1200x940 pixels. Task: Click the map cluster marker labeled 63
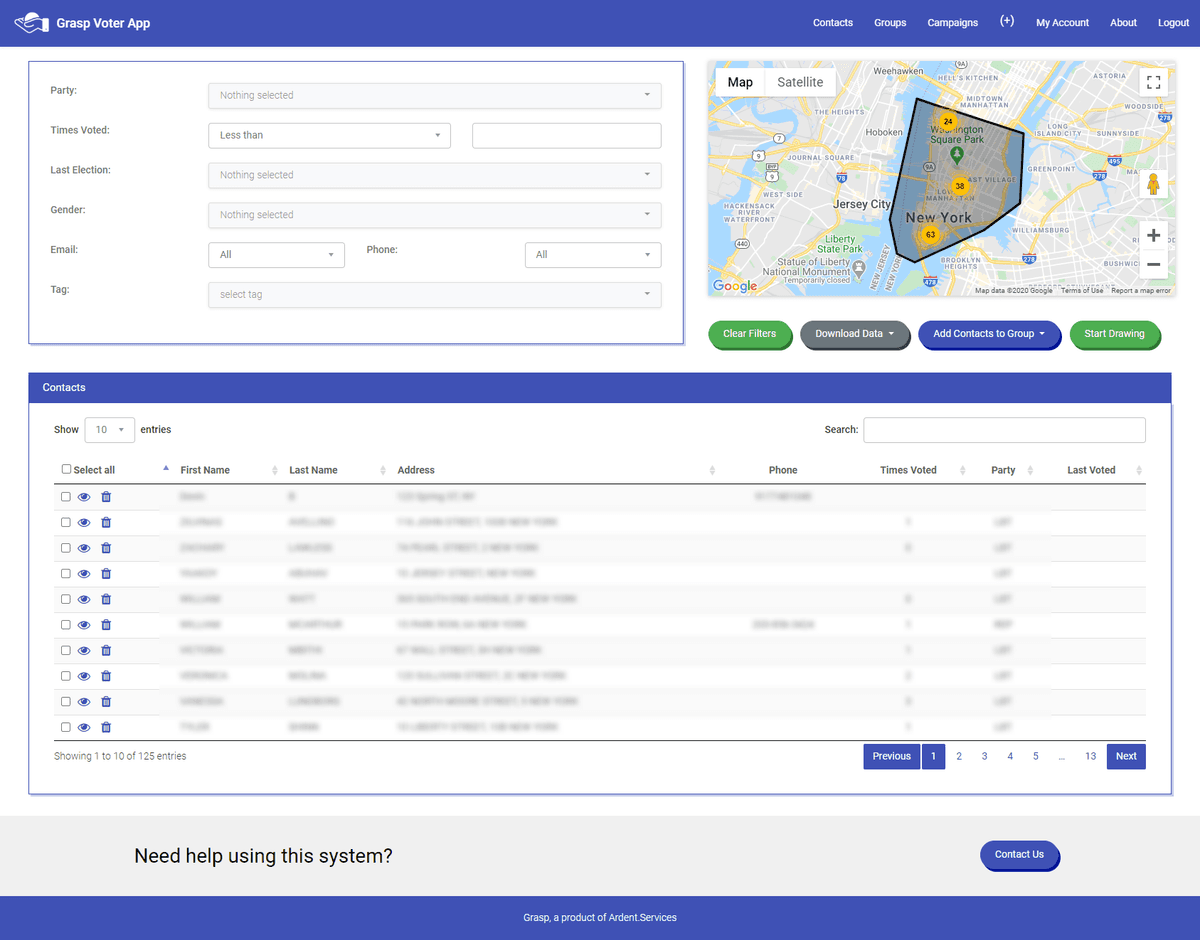click(x=930, y=235)
